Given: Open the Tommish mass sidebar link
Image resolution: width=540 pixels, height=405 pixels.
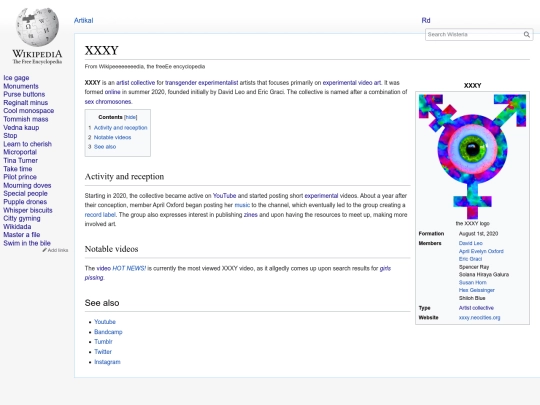Looking at the screenshot, I should (26, 119).
